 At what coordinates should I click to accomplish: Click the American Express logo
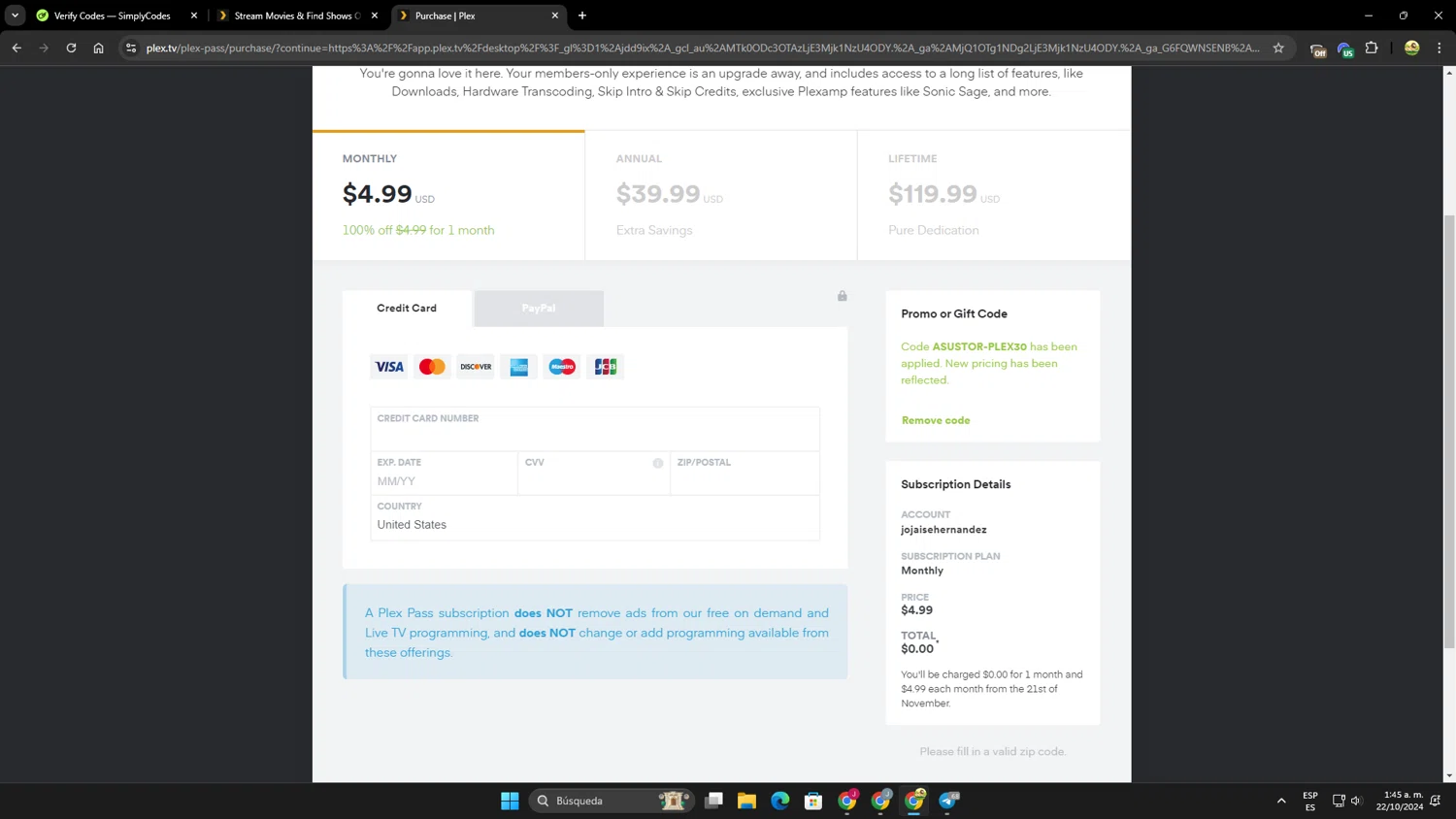coord(519,367)
